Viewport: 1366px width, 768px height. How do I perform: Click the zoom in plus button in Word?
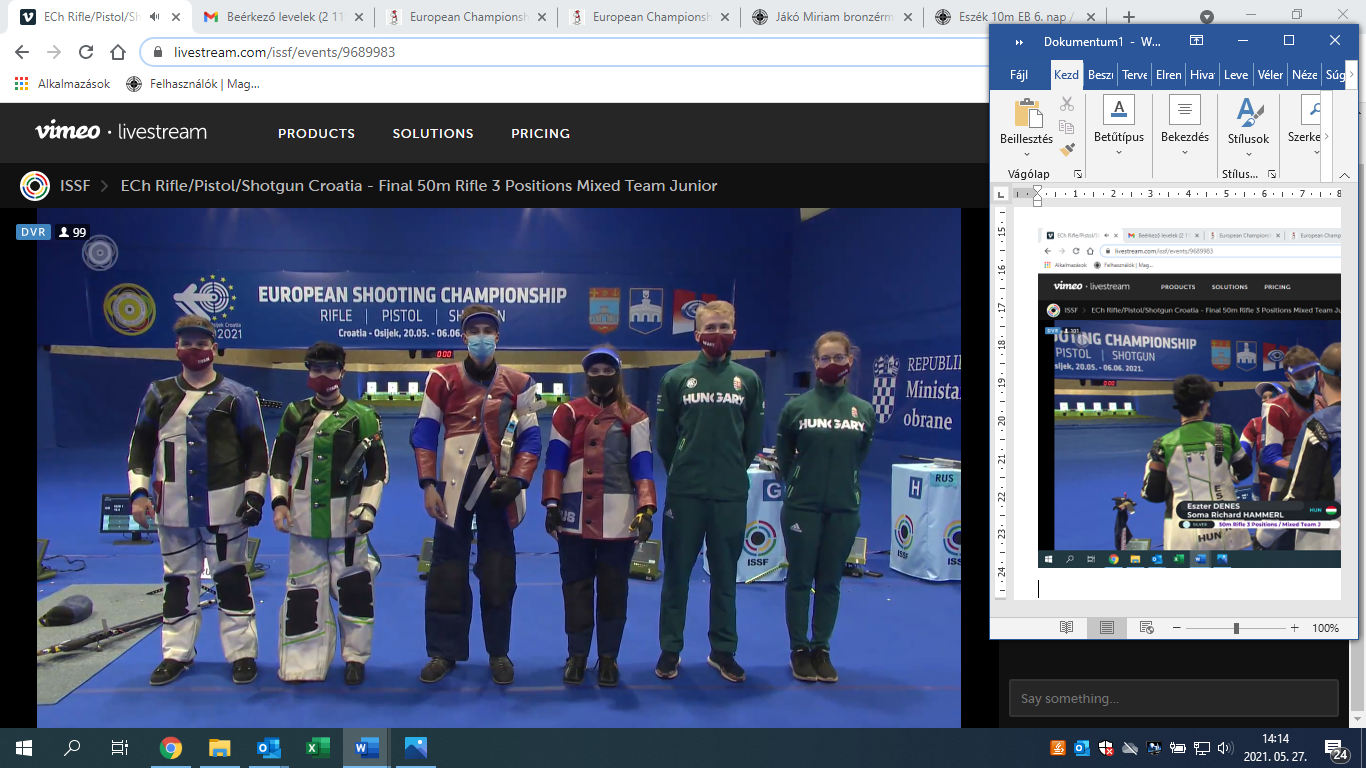[1294, 628]
